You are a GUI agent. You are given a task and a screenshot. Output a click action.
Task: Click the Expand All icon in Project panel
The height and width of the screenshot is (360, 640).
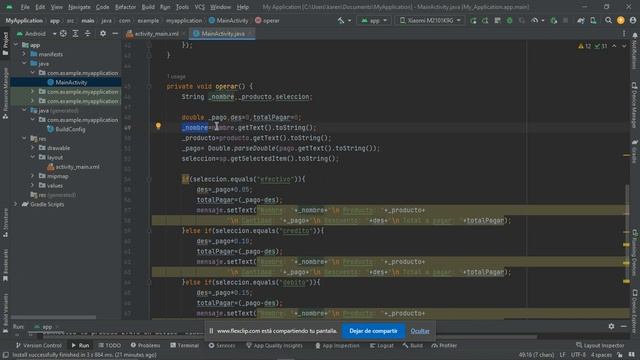pyautogui.click(x=76, y=34)
